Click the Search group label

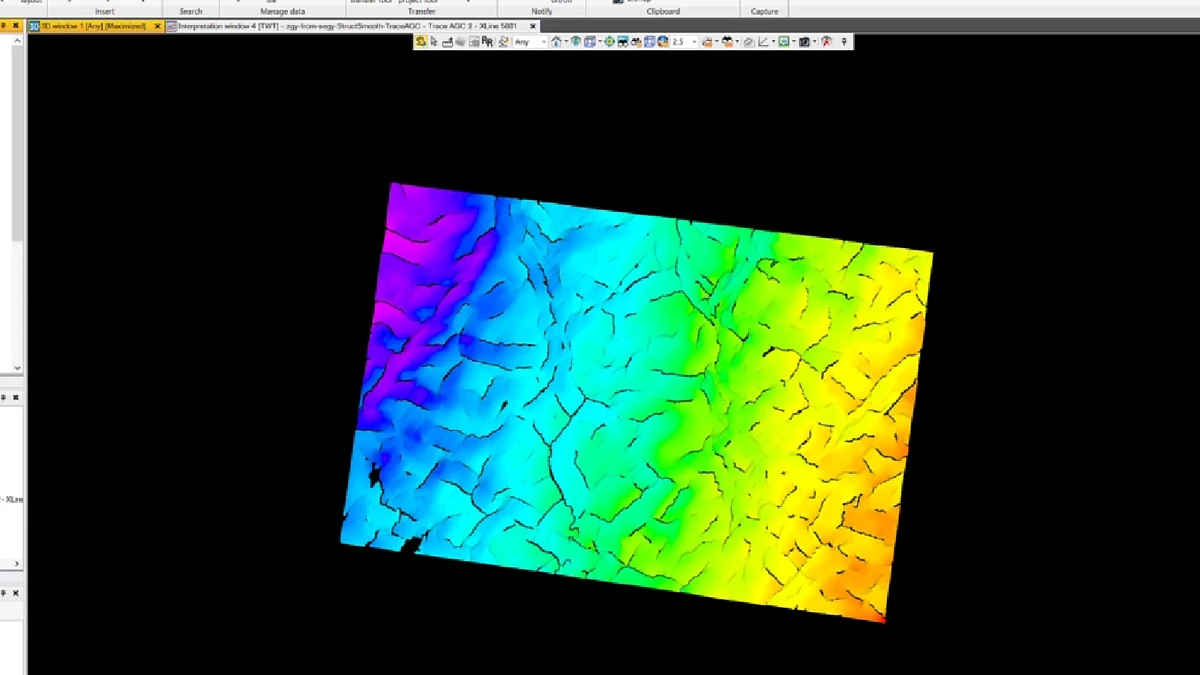pyautogui.click(x=191, y=11)
